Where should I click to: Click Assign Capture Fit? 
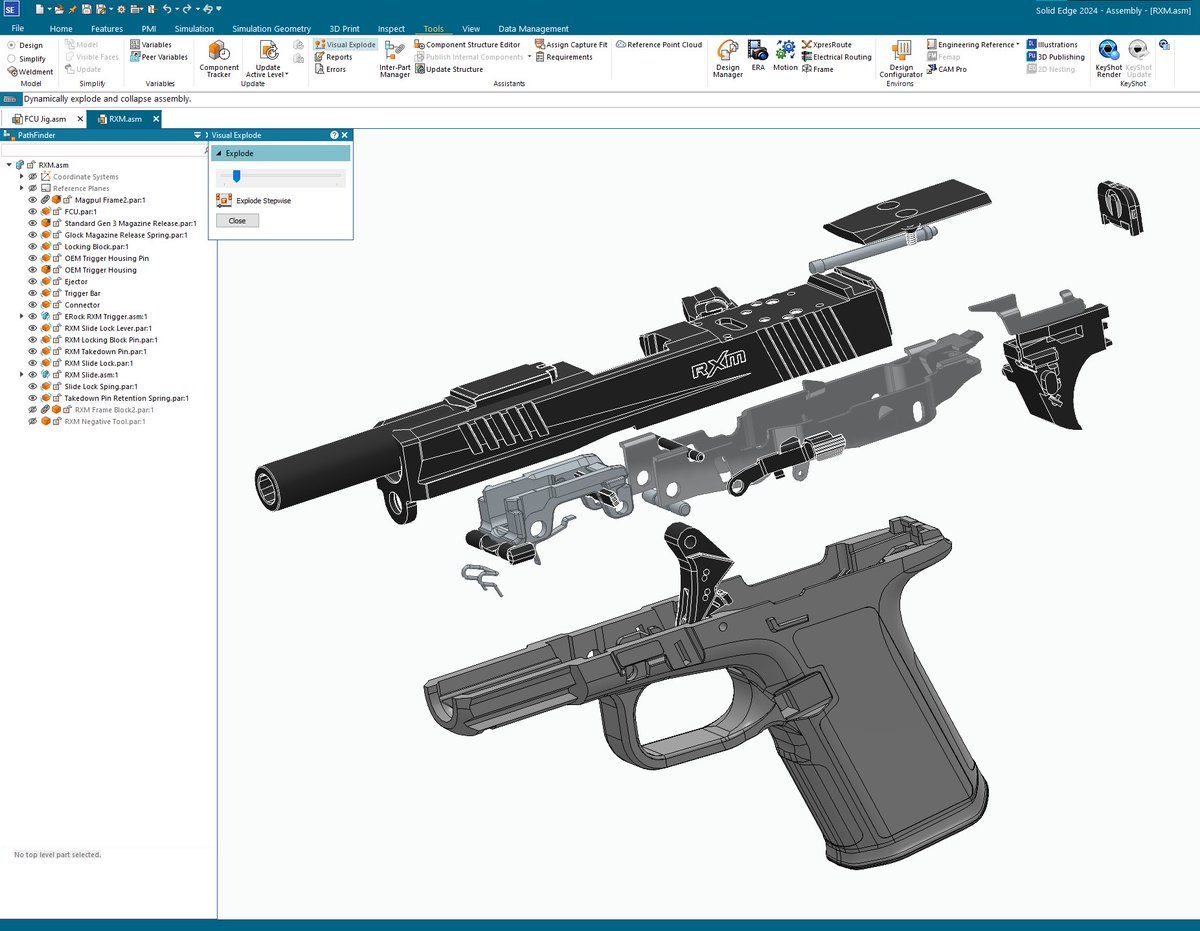571,45
